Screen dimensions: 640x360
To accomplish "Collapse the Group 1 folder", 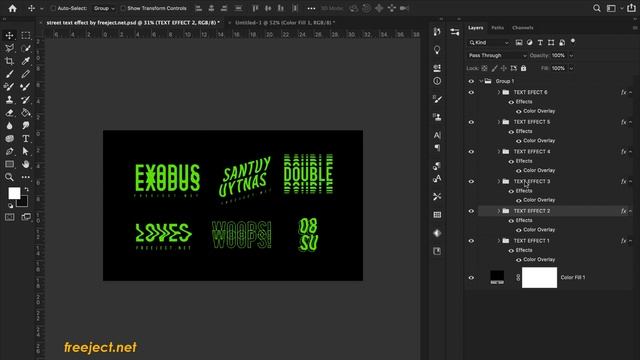I will (x=481, y=81).
